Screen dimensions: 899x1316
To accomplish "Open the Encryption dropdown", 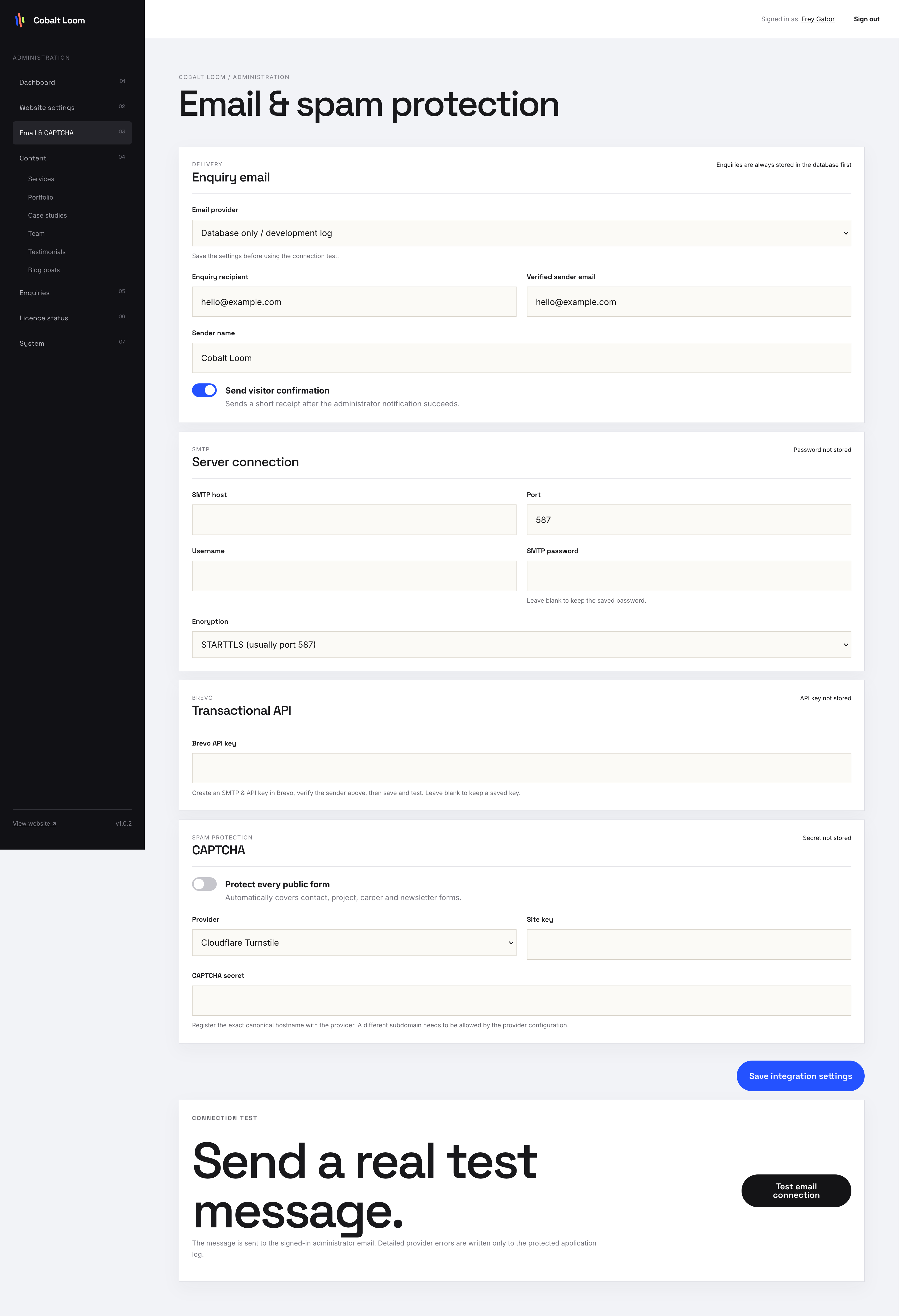I will coord(521,644).
